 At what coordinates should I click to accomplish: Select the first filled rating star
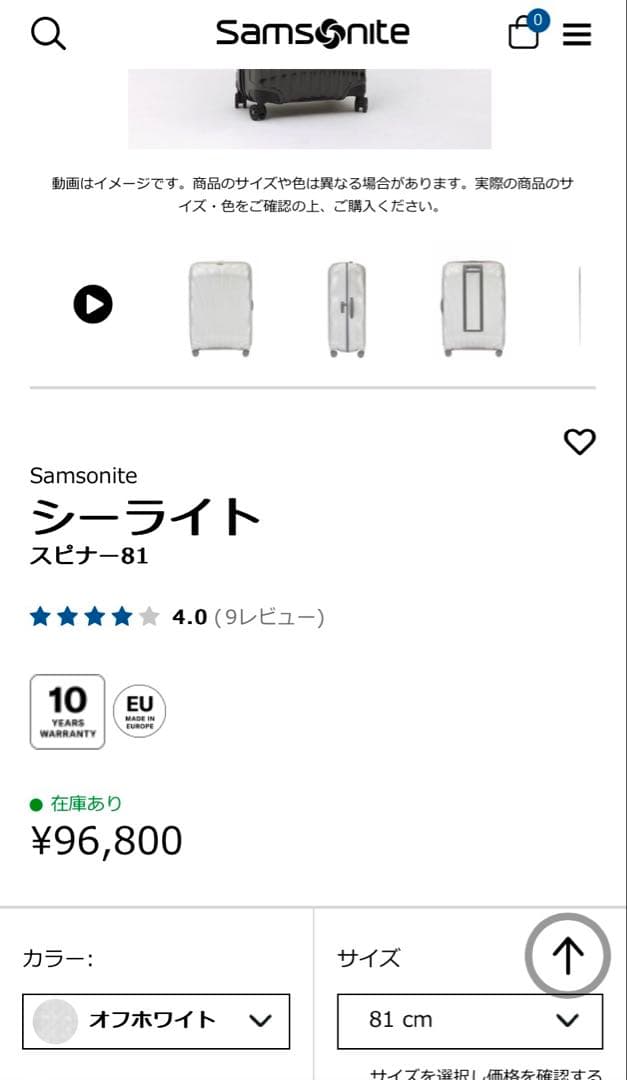[x=40, y=617]
